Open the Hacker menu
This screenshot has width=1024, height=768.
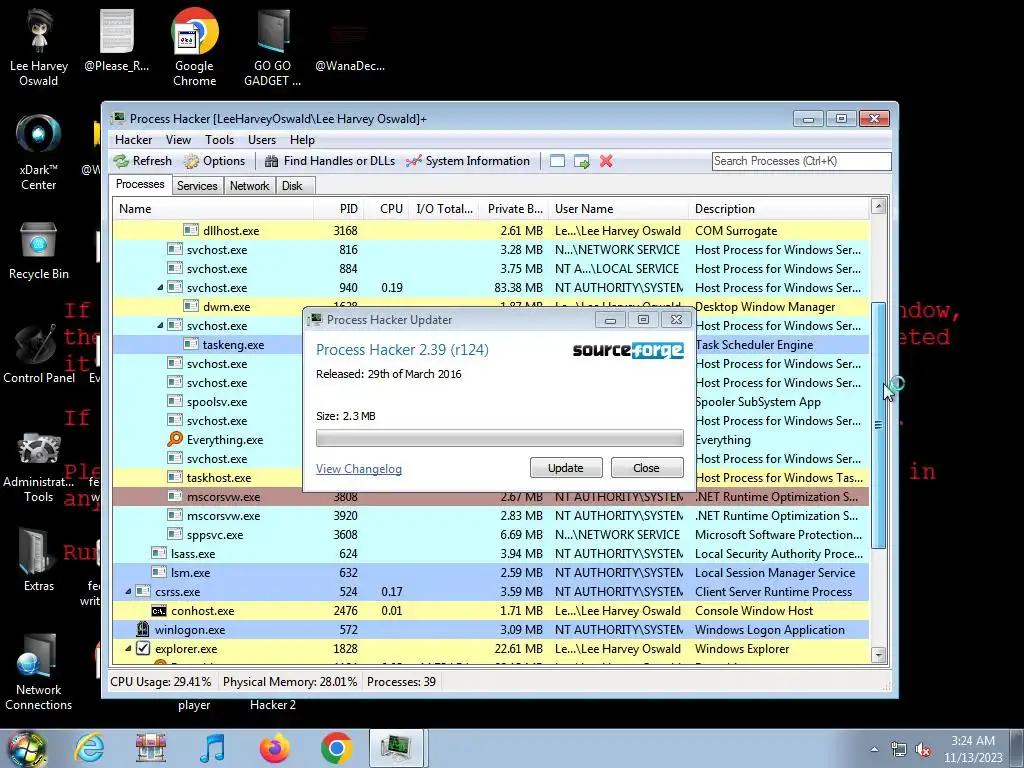(x=133, y=140)
